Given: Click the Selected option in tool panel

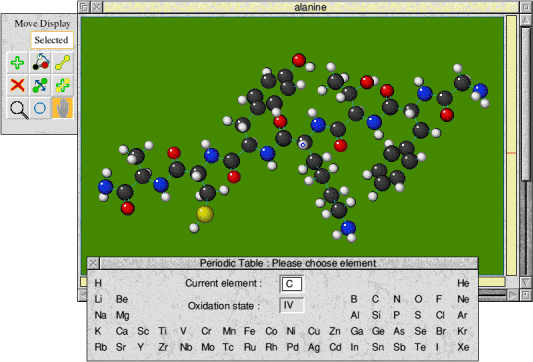Looking at the screenshot, I should tap(52, 40).
